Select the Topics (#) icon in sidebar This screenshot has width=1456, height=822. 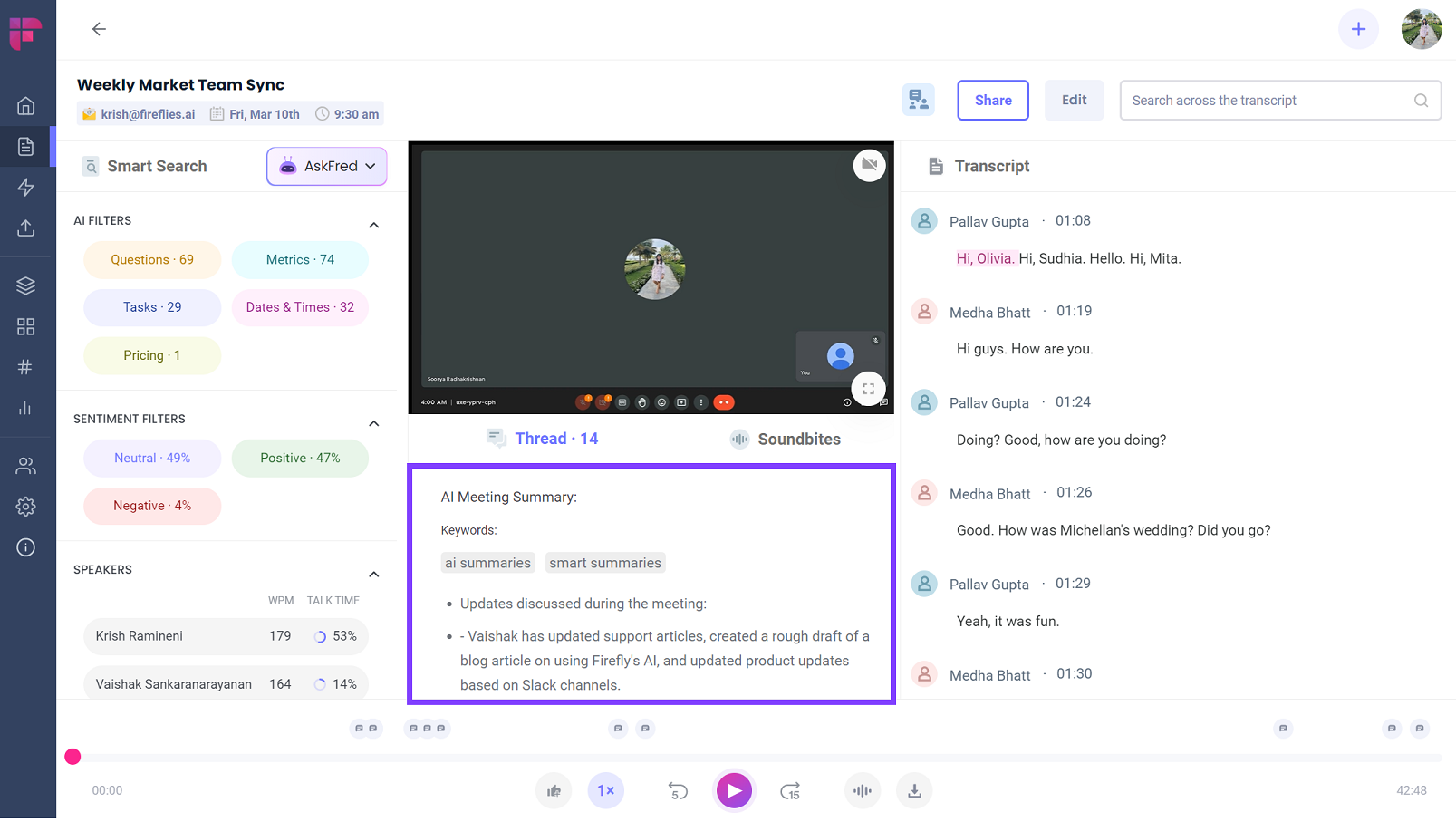pyautogui.click(x=26, y=367)
